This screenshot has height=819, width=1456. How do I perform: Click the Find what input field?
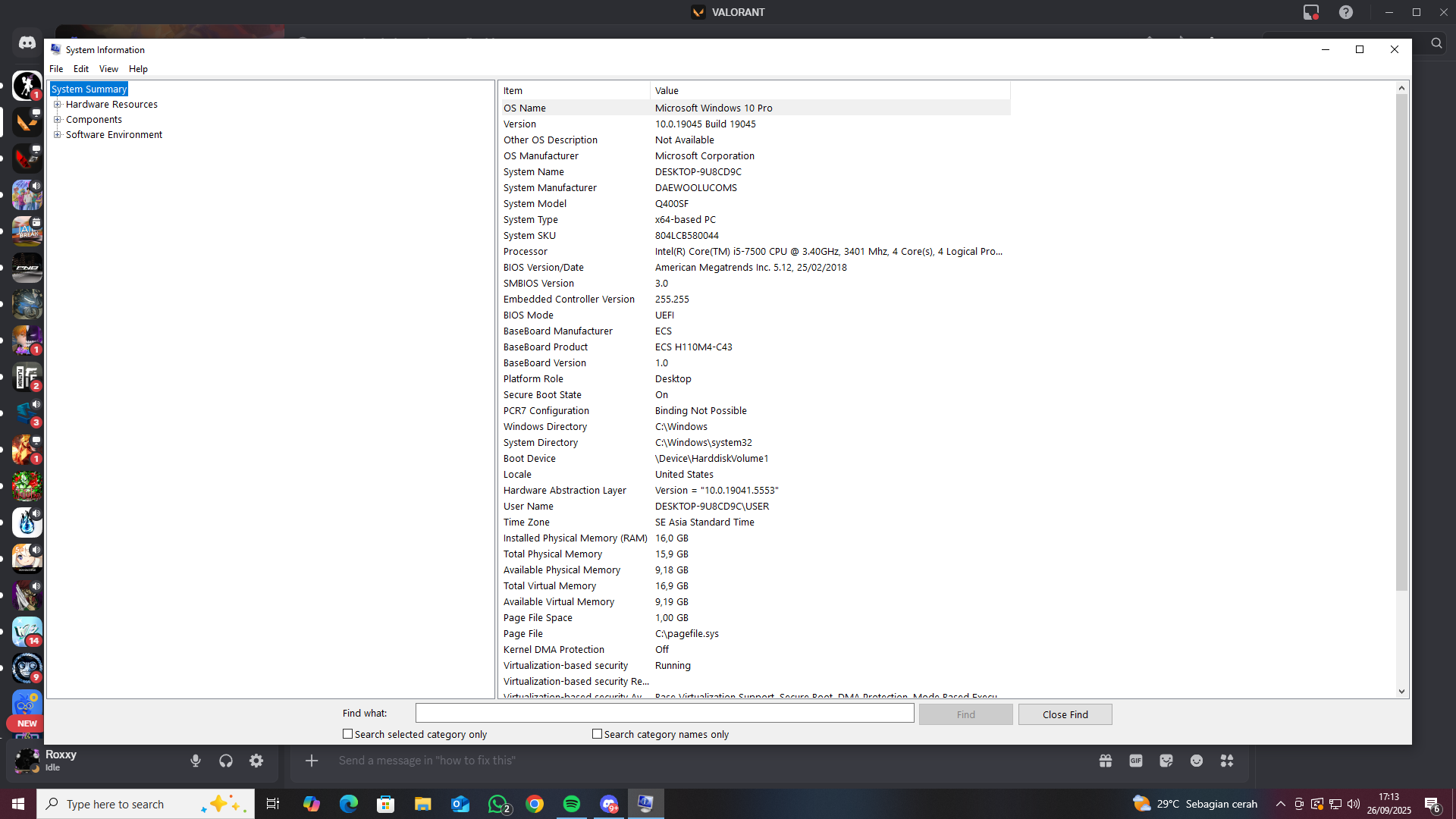pos(664,714)
